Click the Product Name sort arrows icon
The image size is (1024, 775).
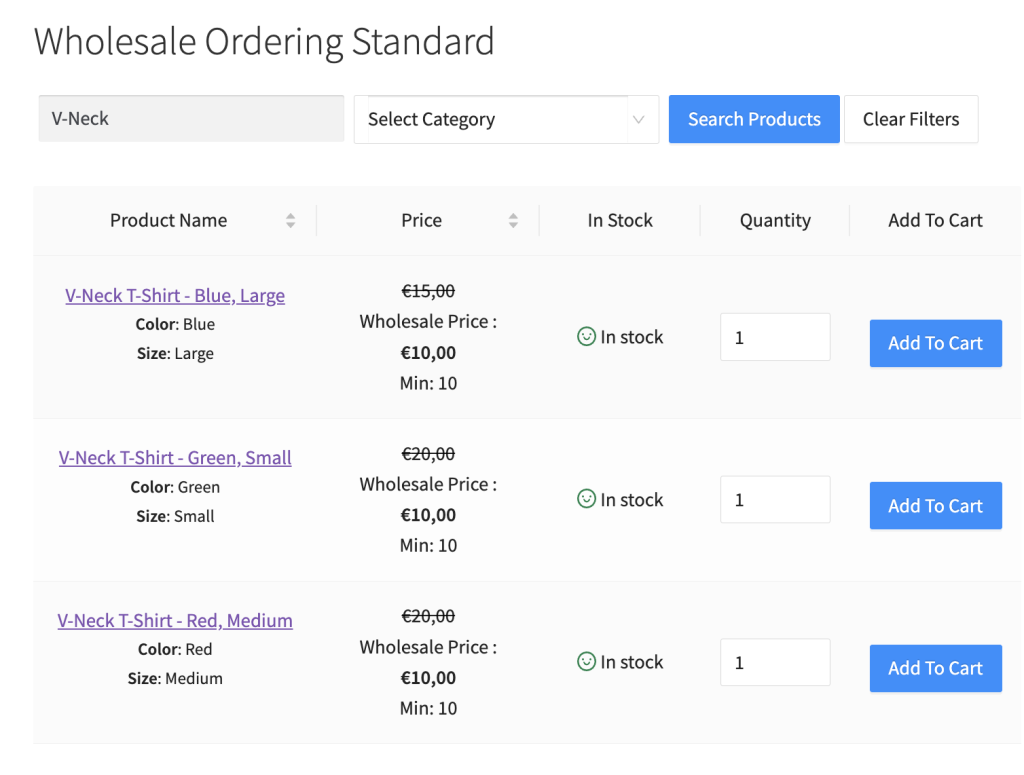290,221
